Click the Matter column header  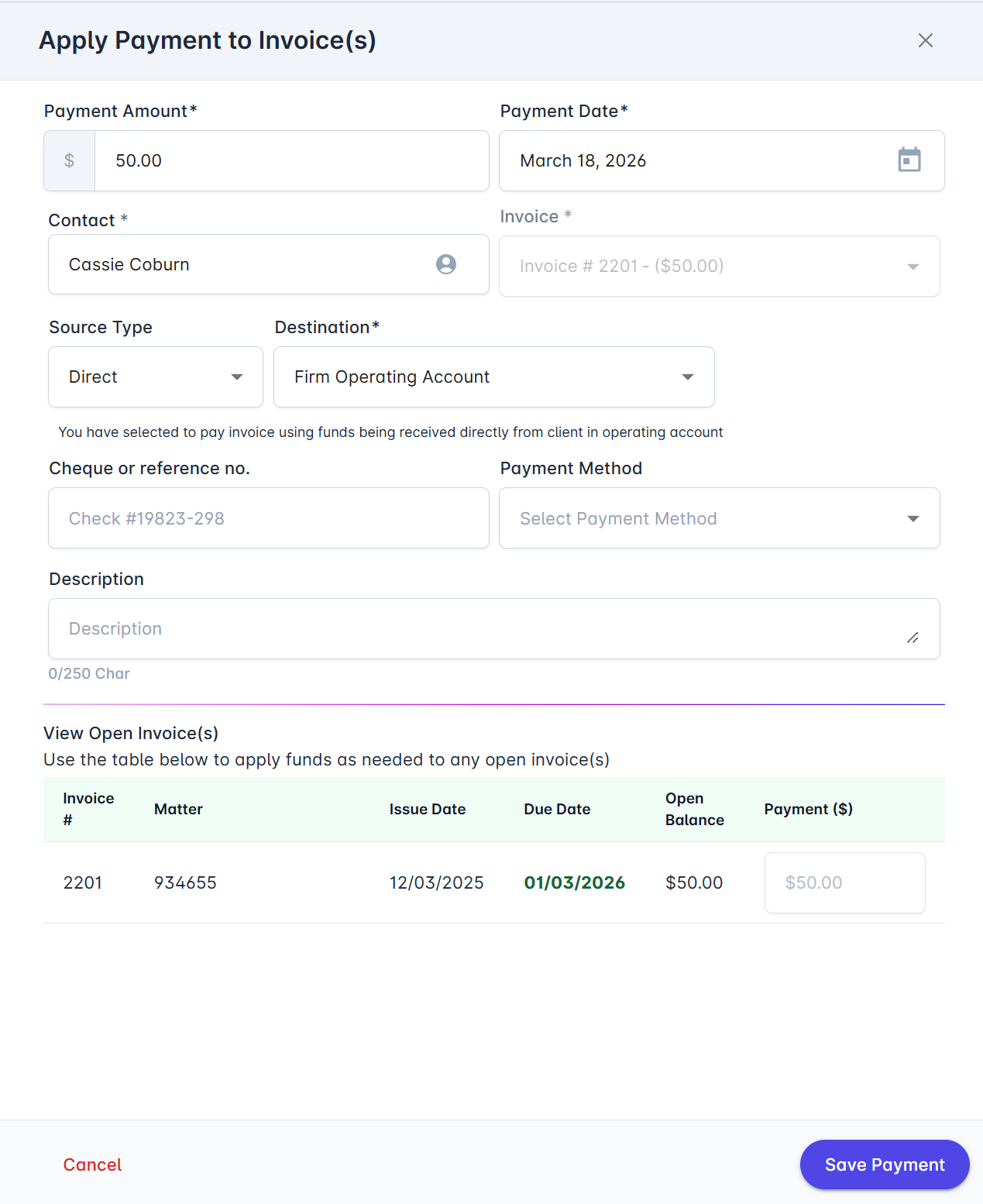coord(178,809)
